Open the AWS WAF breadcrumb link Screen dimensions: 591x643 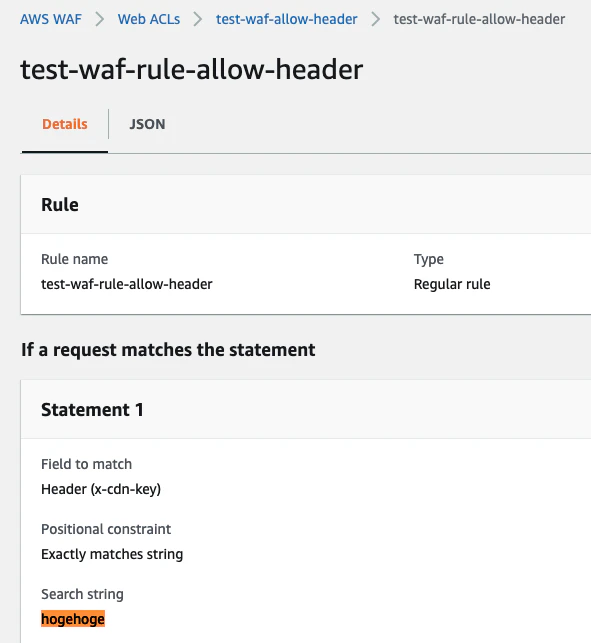tap(51, 19)
